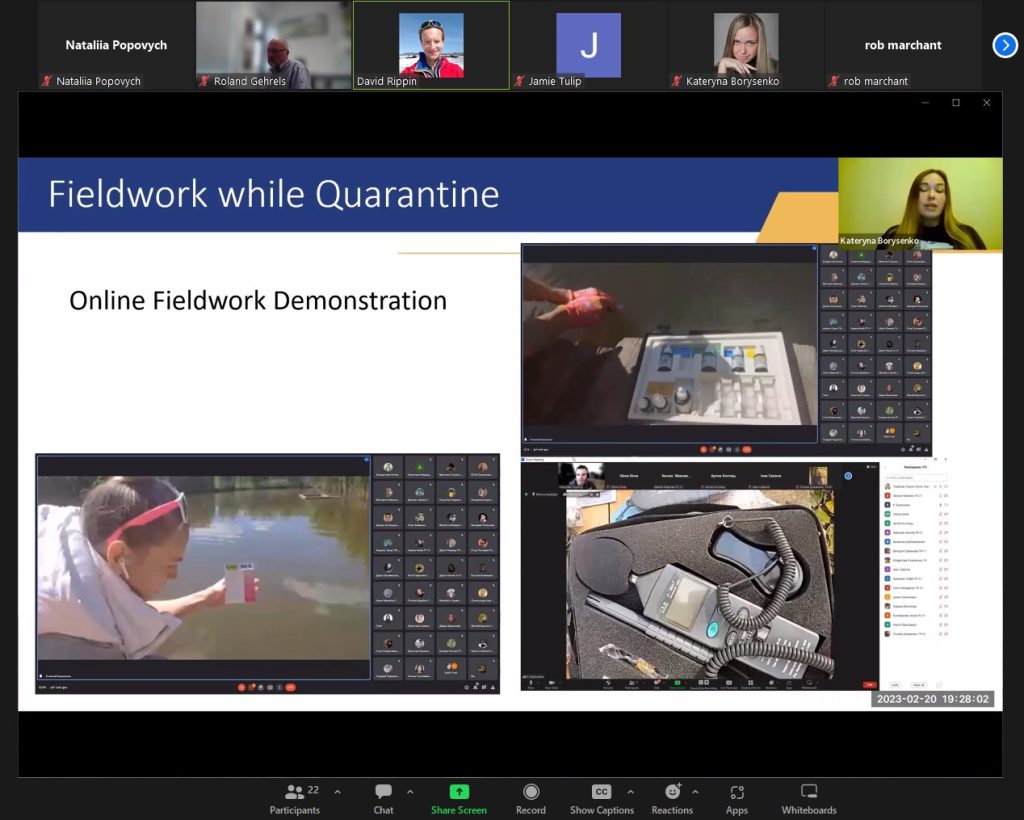The image size is (1024, 820).
Task: Open the Chat panel
Action: point(383,798)
